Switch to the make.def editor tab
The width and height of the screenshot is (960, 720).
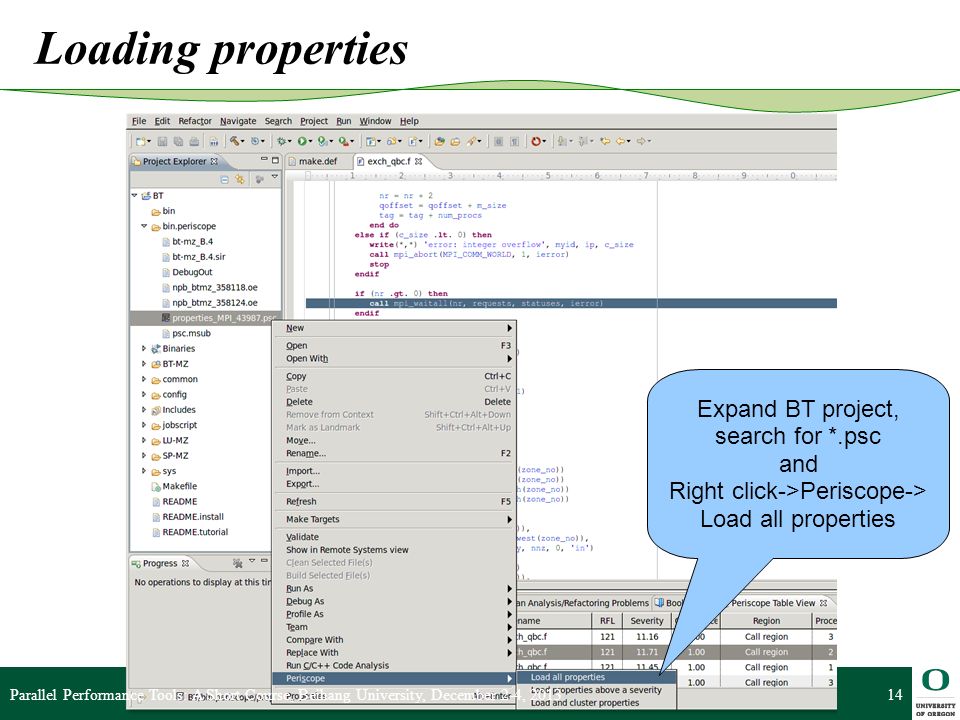(317, 162)
